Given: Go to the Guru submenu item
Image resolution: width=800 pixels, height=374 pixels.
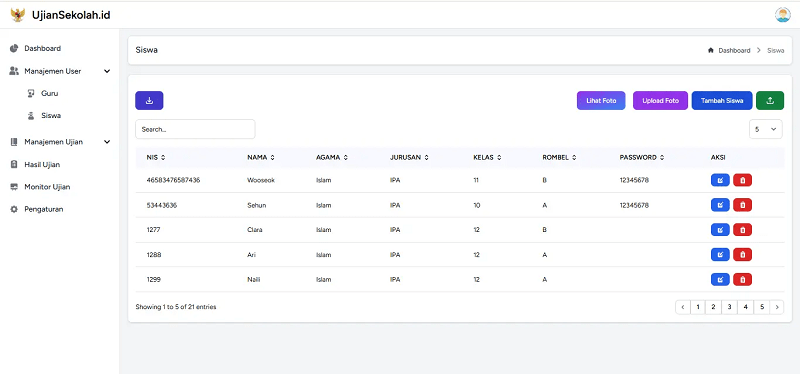Looking at the screenshot, I should point(49,93).
